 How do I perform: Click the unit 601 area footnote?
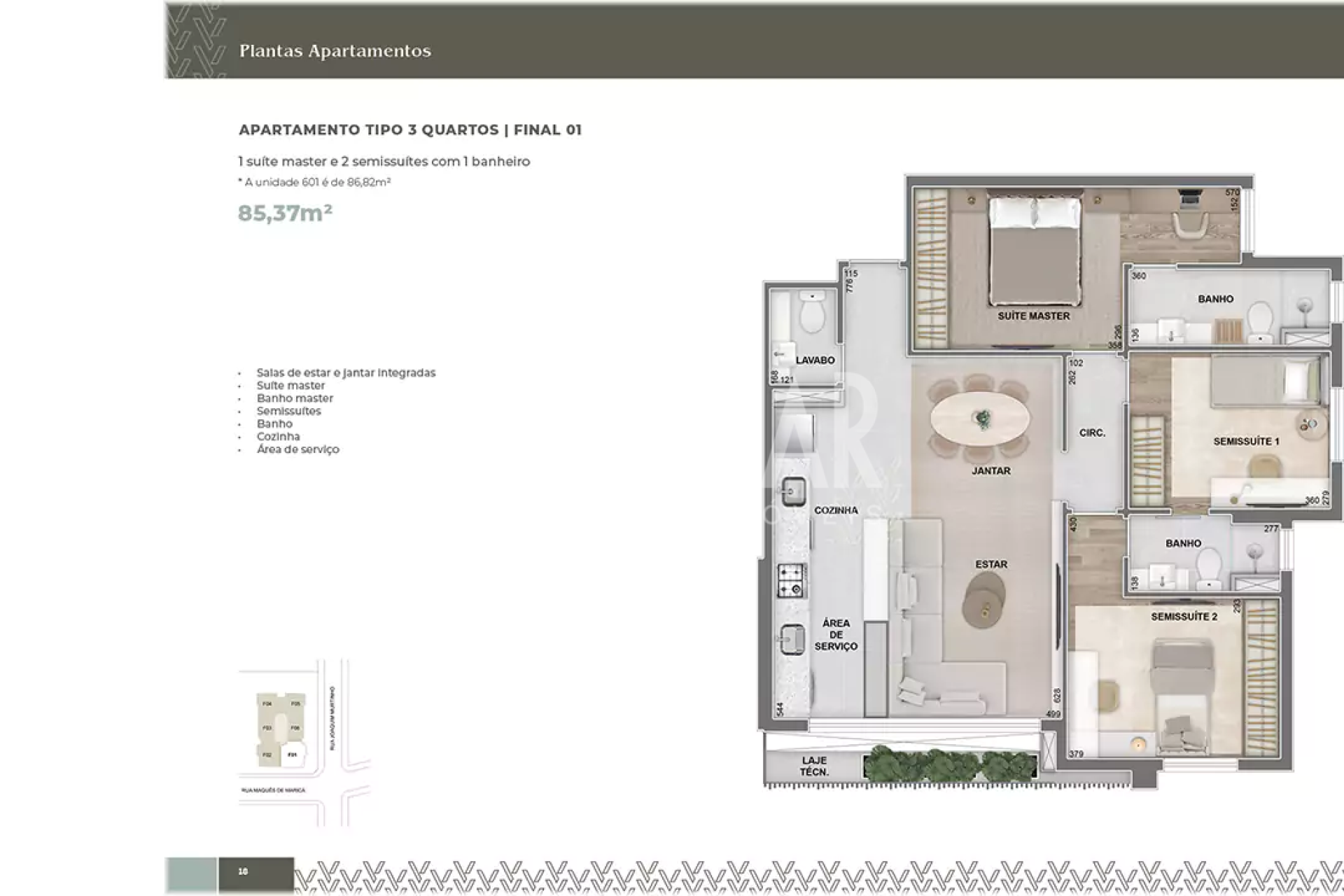click(315, 182)
